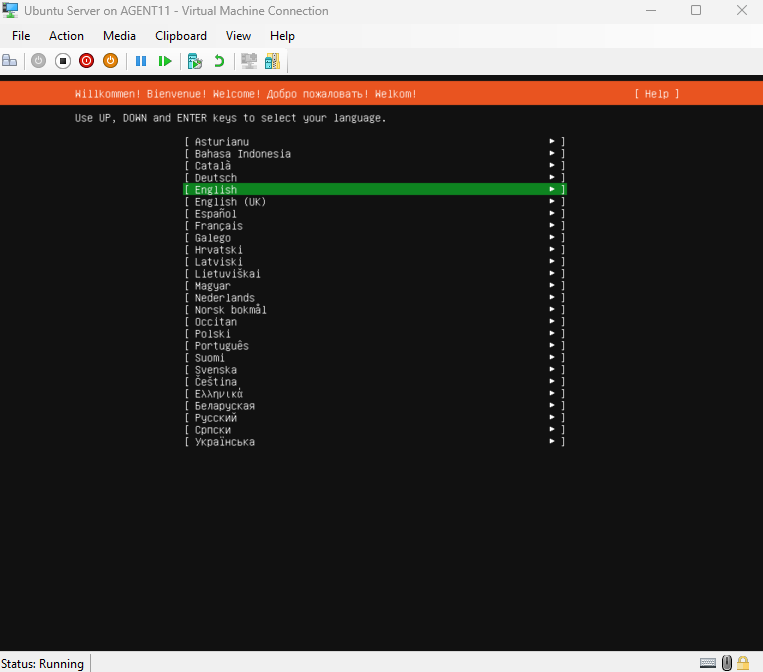
Task: Expand the arrow beside Deutsch
Action: pyautogui.click(x=552, y=178)
